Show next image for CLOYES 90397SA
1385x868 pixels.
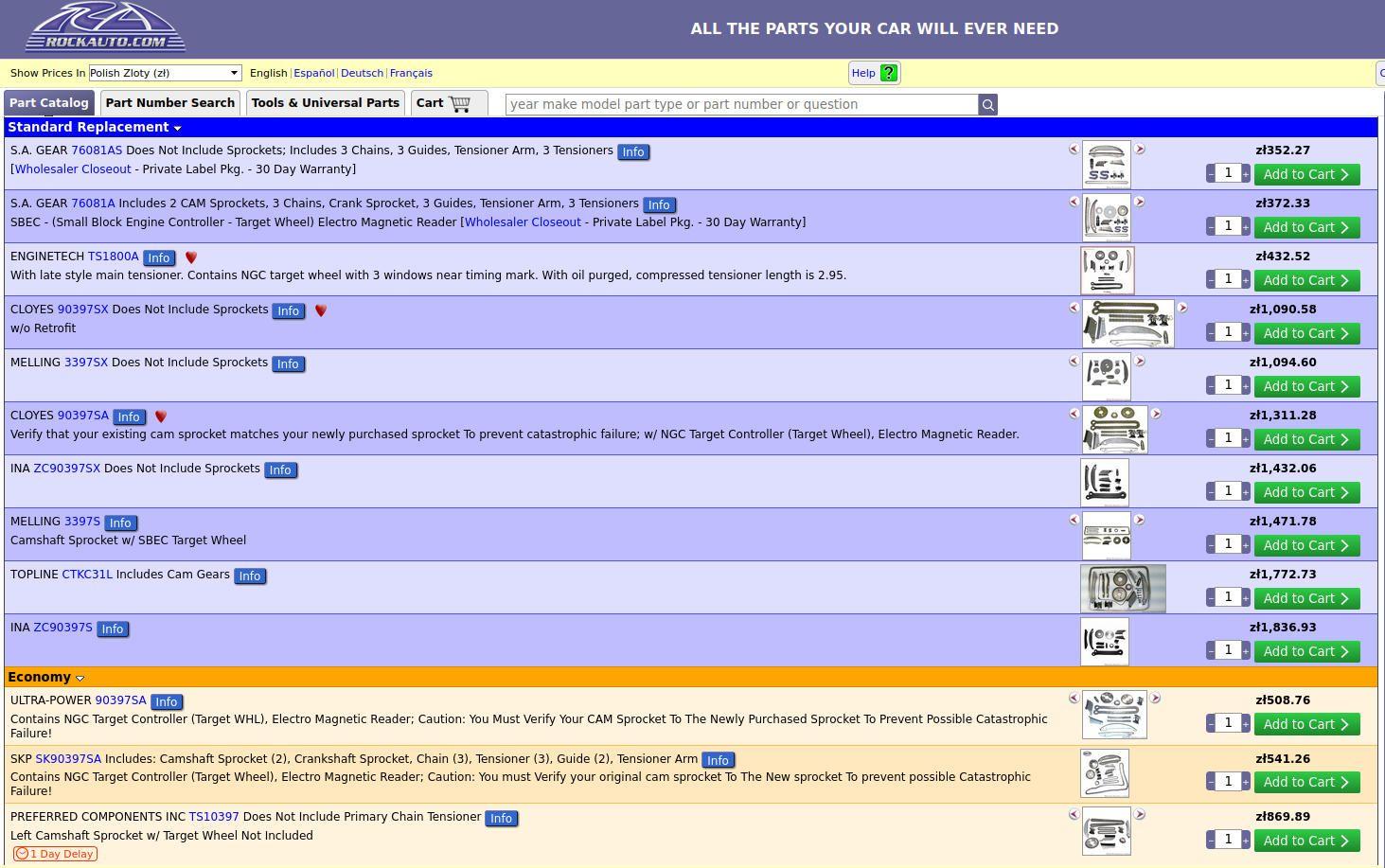pyautogui.click(x=1155, y=415)
